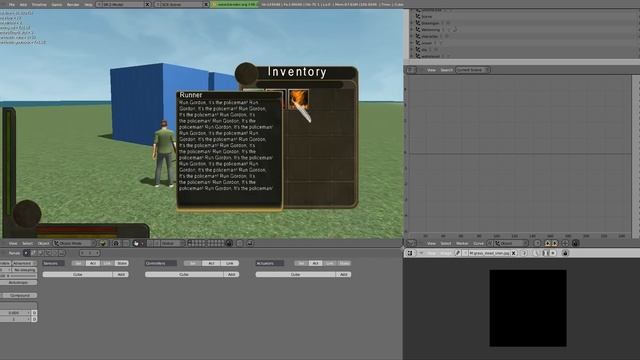Open the Render menu
This screenshot has width=640, height=360.
[x=73, y=4]
